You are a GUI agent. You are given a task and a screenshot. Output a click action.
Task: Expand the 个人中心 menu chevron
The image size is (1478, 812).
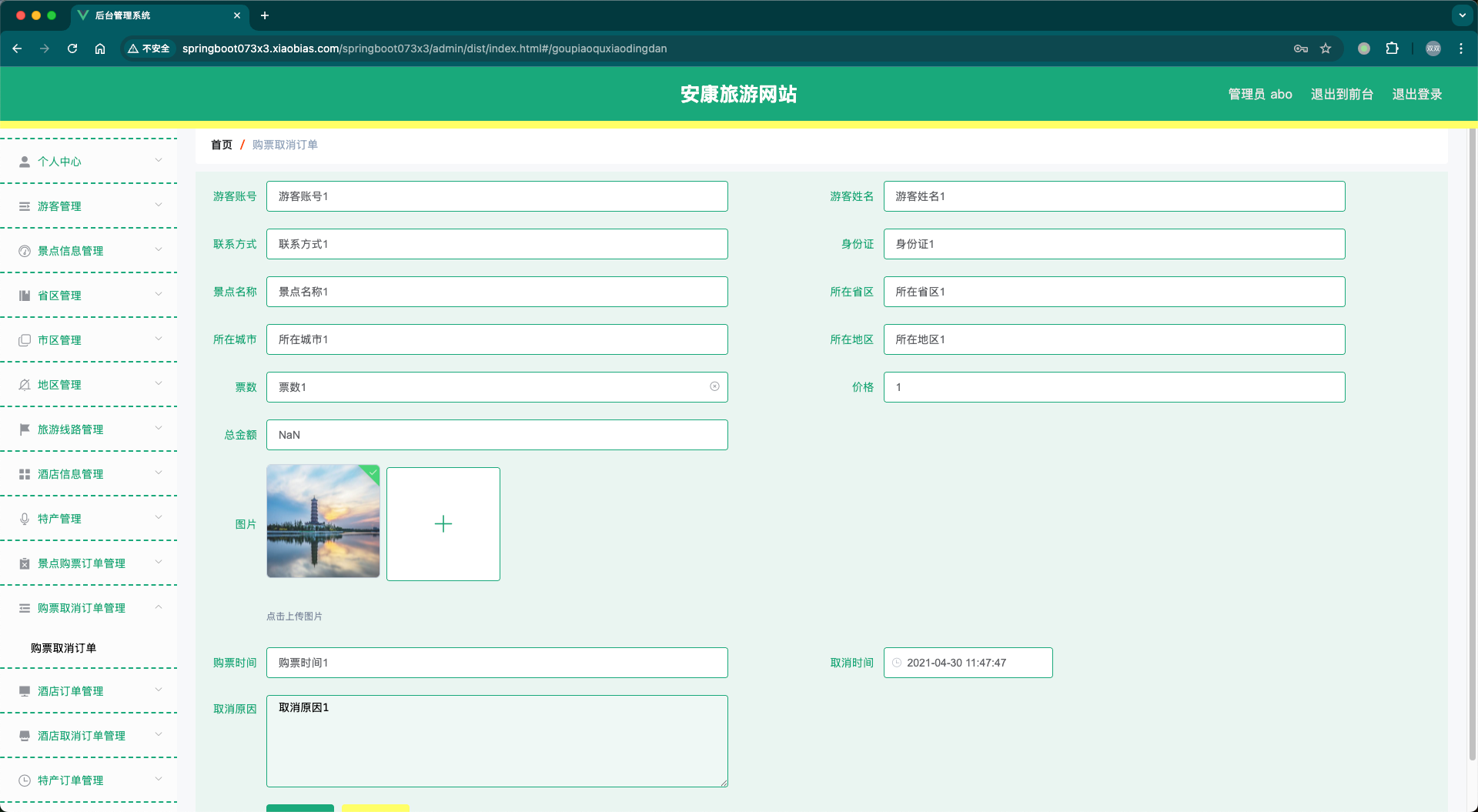click(x=159, y=160)
